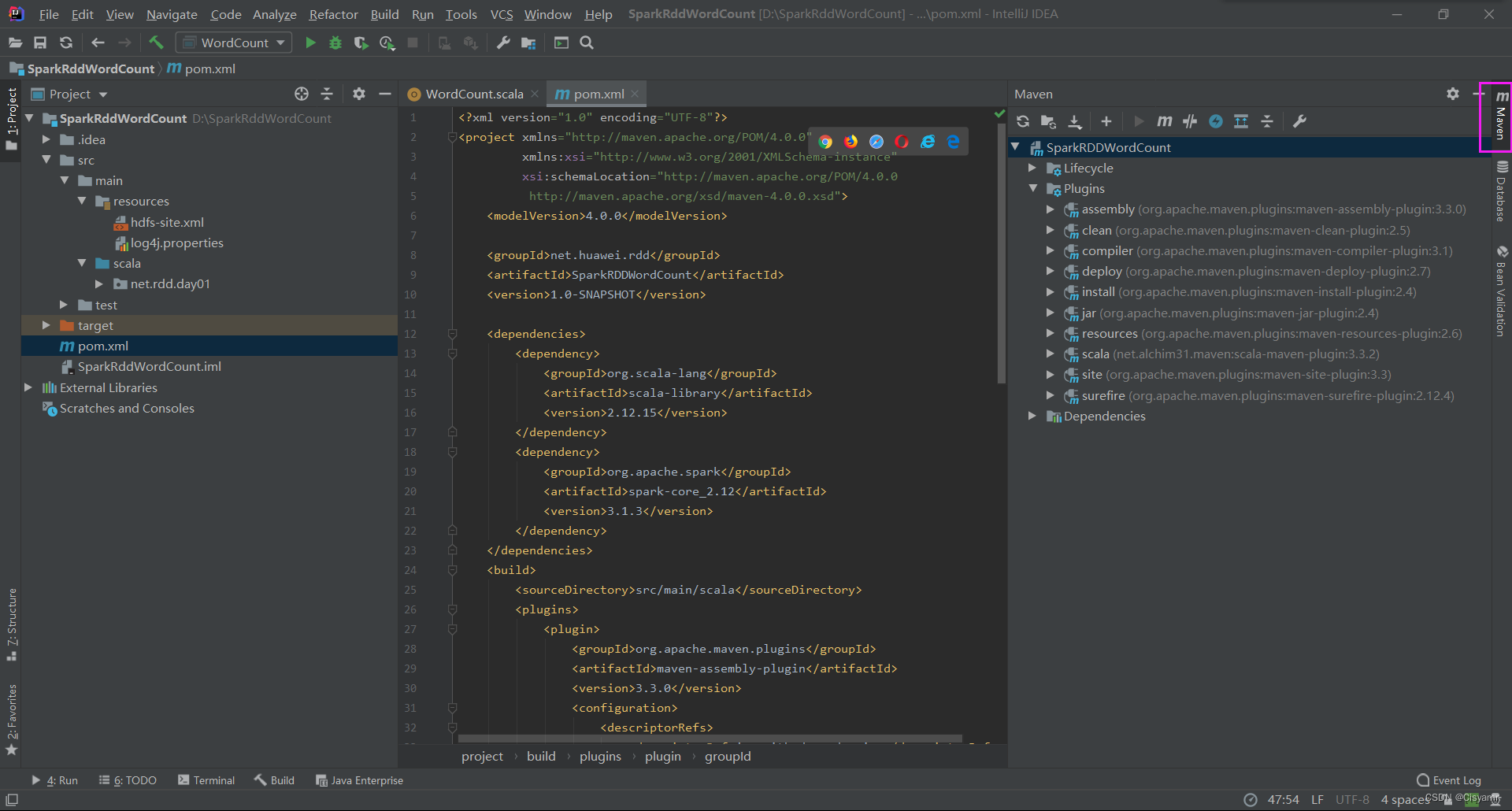1512x811 pixels.
Task: Expand the assembly plugin node
Action: [1050, 209]
